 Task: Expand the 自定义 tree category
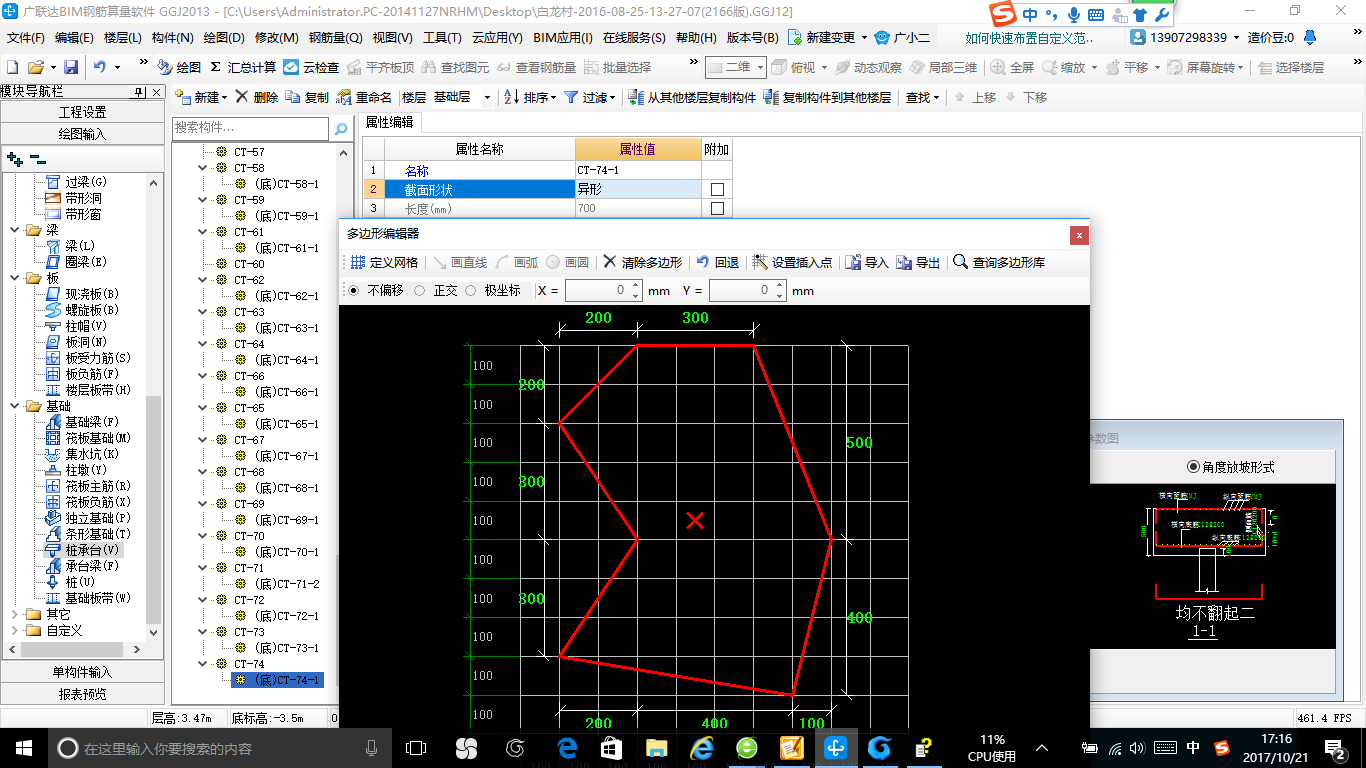click(14, 630)
